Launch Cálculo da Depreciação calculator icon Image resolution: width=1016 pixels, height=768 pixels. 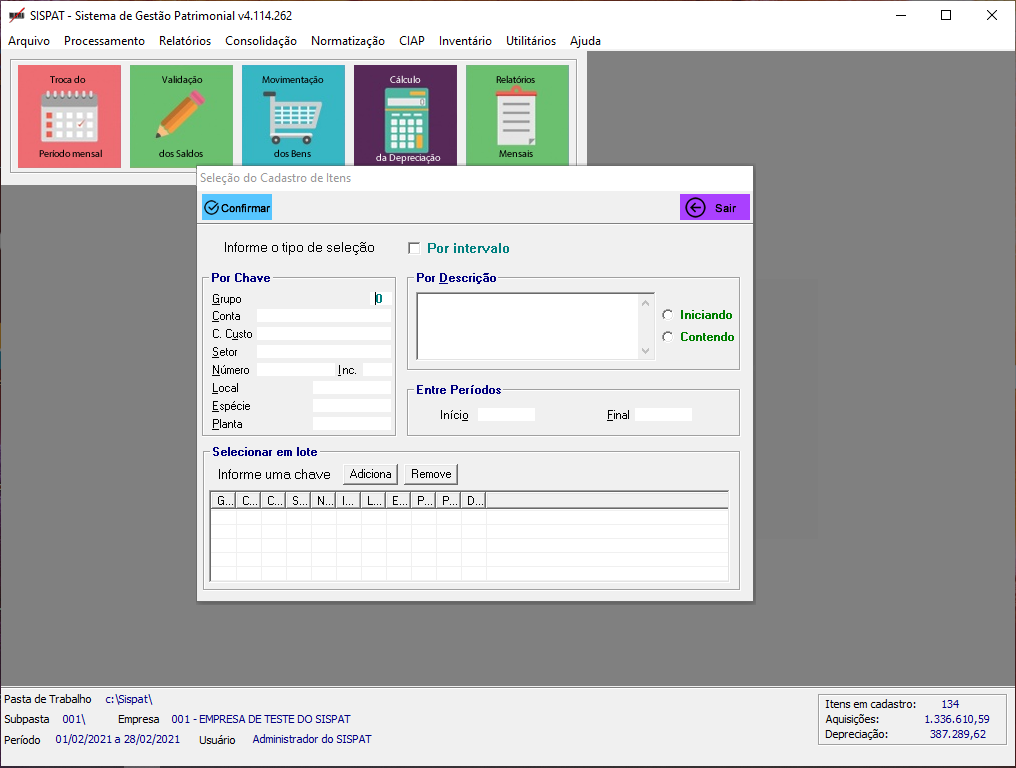pyautogui.click(x=405, y=117)
